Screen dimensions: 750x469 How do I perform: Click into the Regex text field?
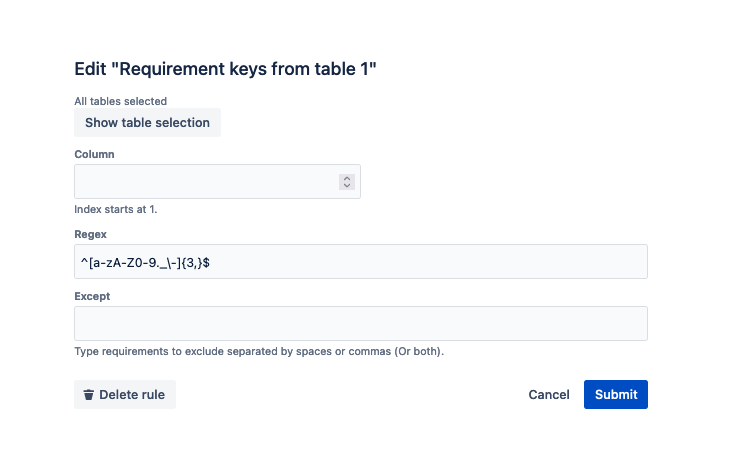[360, 262]
